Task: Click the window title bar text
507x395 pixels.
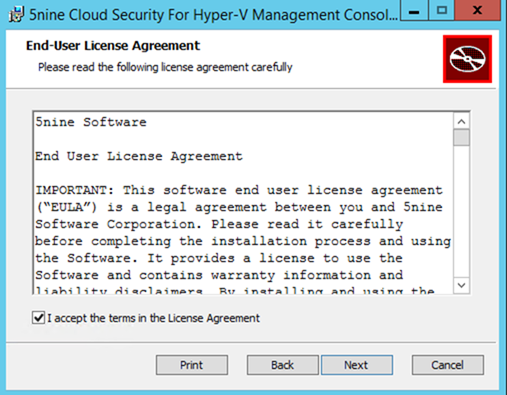Action: [x=213, y=15]
